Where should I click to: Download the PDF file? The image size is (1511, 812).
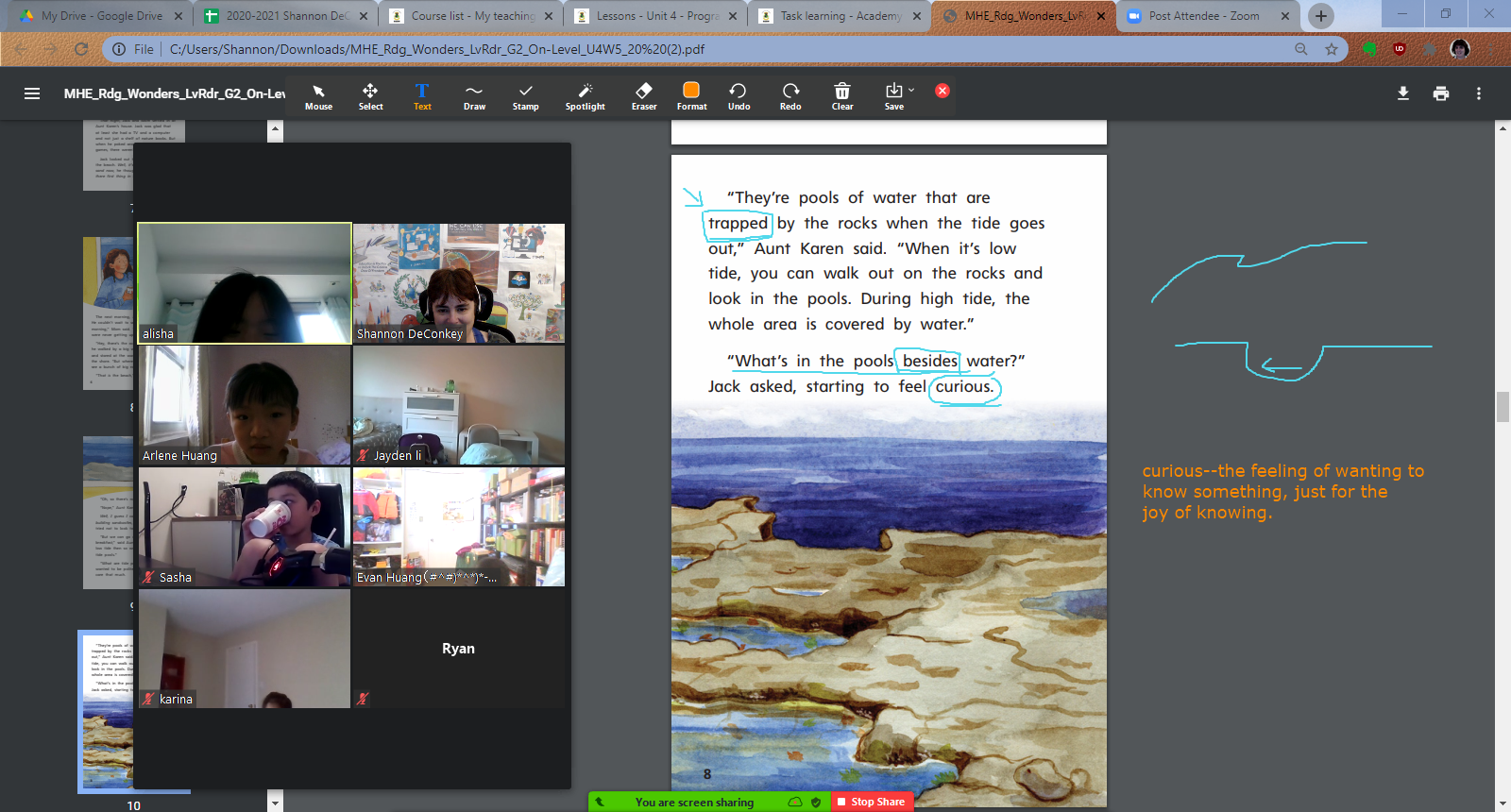[x=1403, y=93]
